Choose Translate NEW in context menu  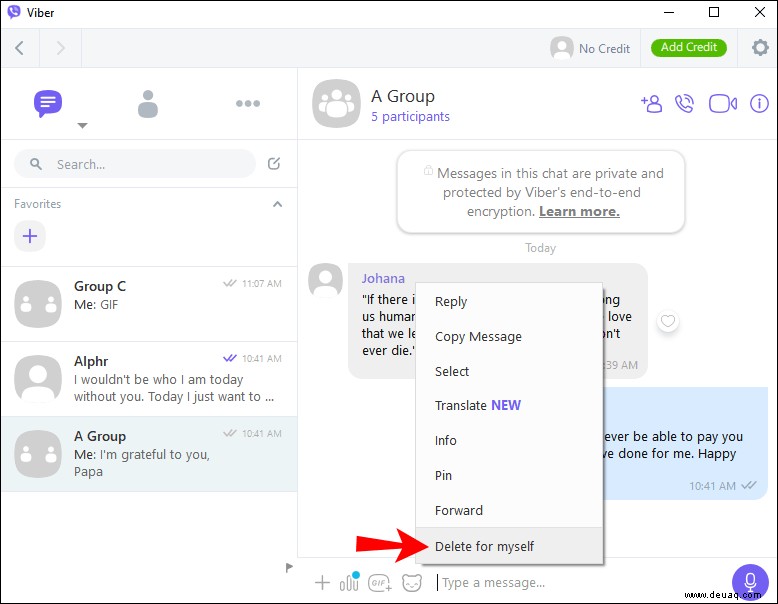point(509,405)
